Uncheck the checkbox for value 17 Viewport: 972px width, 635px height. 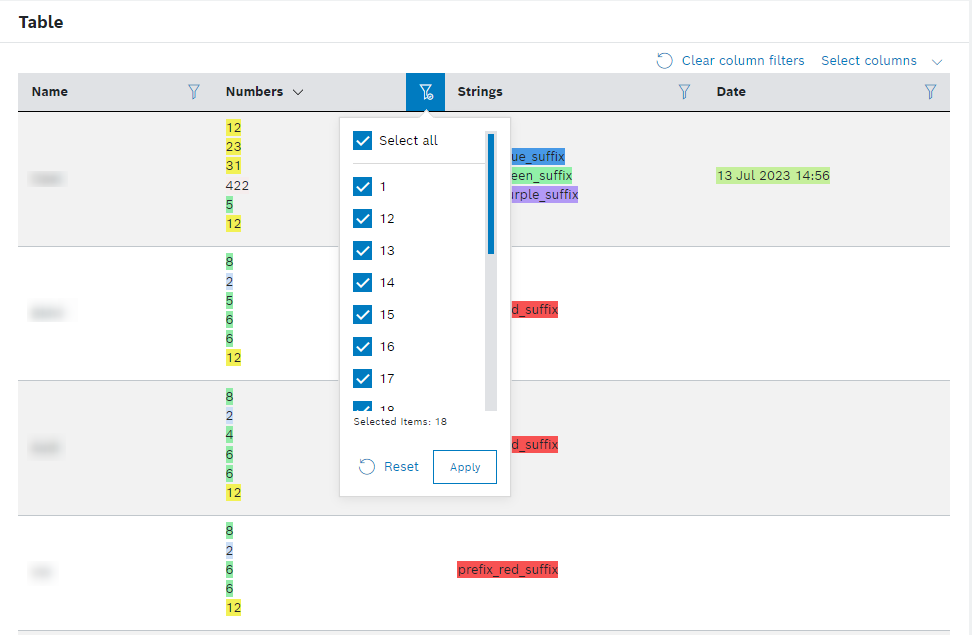(363, 379)
